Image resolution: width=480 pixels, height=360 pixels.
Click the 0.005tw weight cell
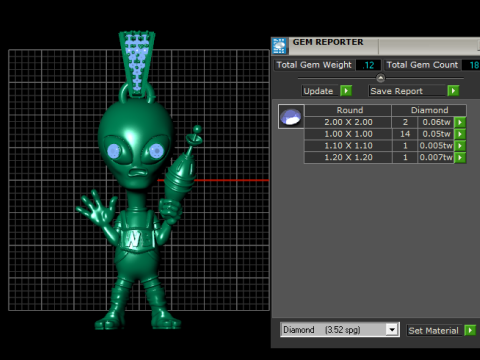(x=436, y=146)
